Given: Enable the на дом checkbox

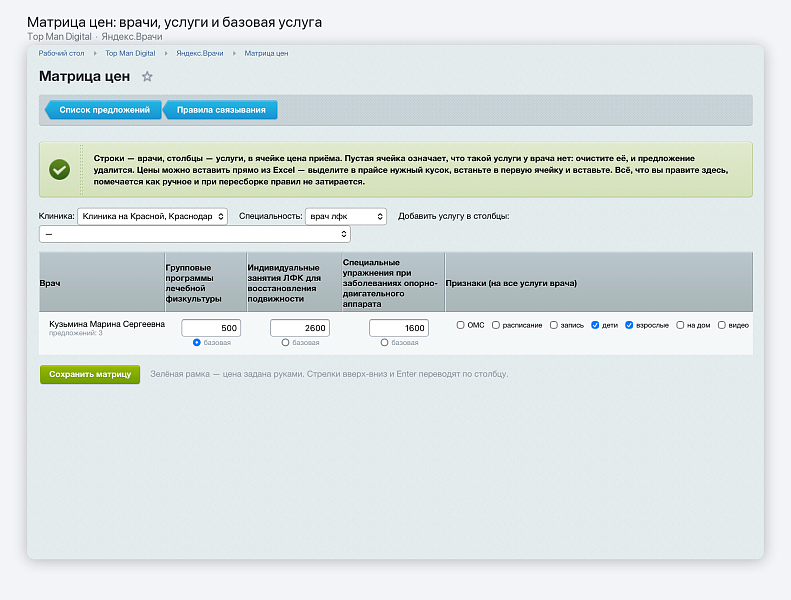Looking at the screenshot, I should 680,325.
